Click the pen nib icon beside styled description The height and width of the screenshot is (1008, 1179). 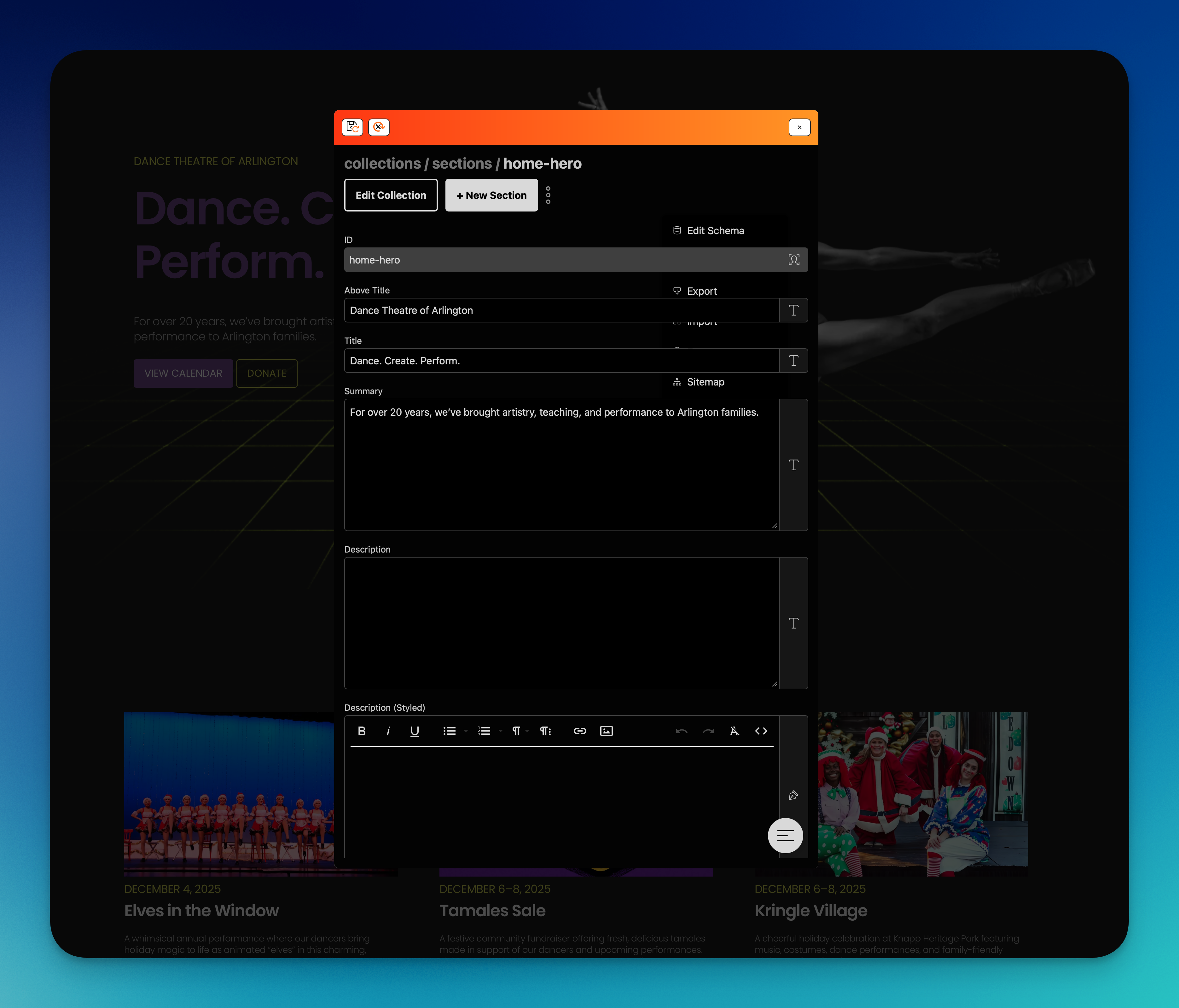[794, 795]
